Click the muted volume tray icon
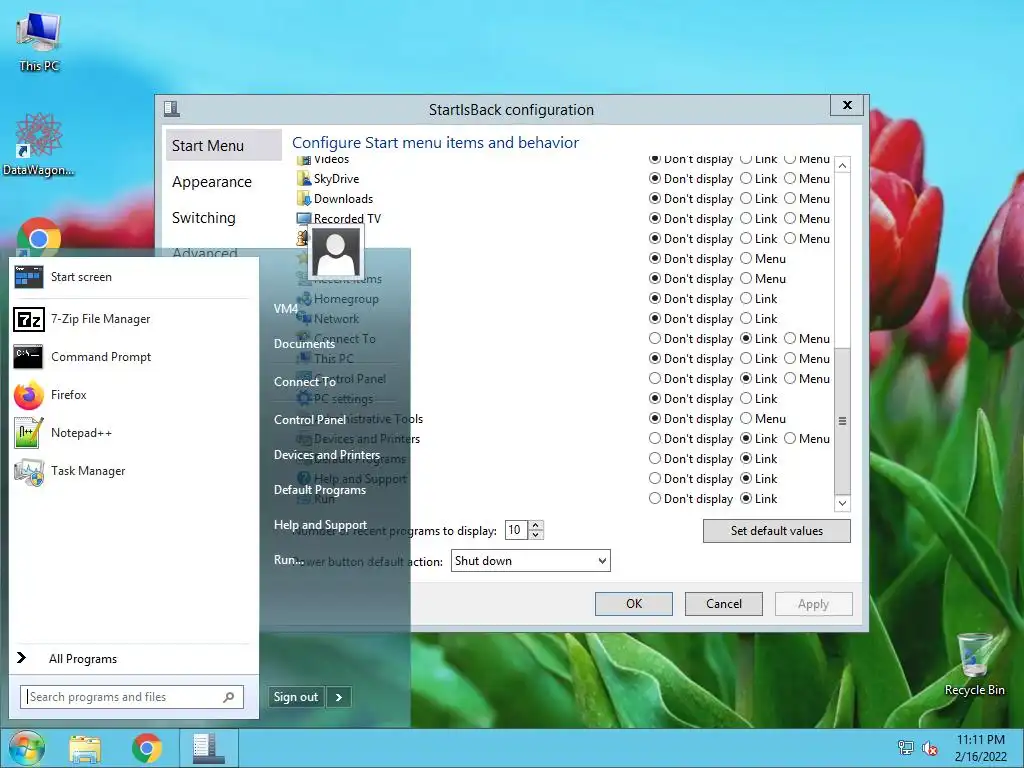The width and height of the screenshot is (1024, 768). coord(929,748)
